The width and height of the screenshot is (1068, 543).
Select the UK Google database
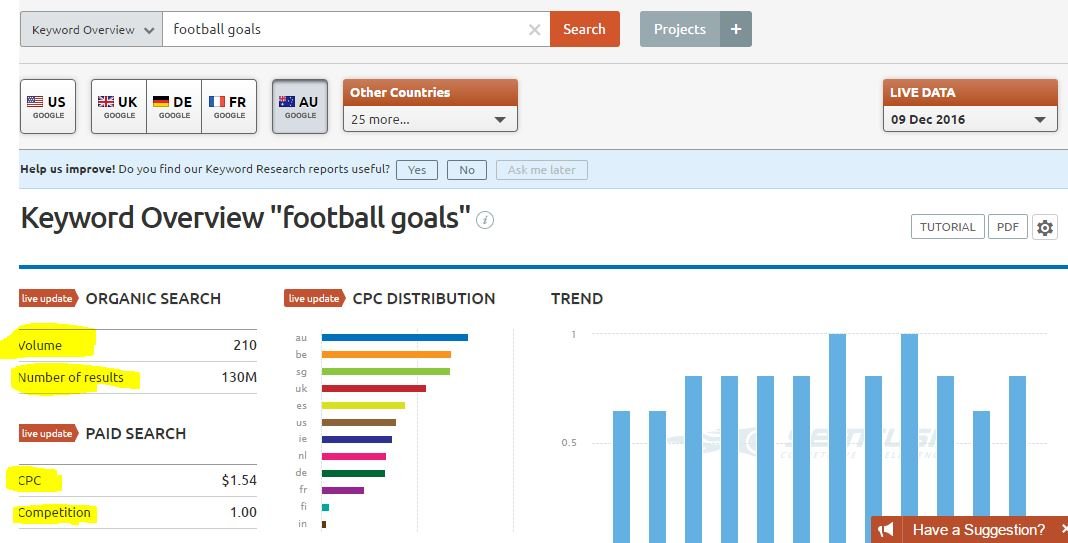click(119, 106)
